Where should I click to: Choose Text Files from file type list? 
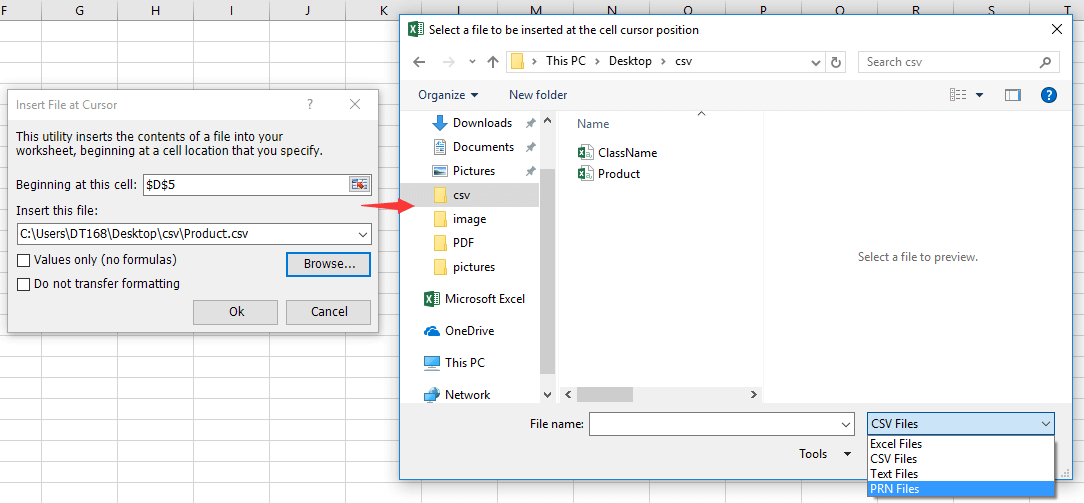point(961,474)
